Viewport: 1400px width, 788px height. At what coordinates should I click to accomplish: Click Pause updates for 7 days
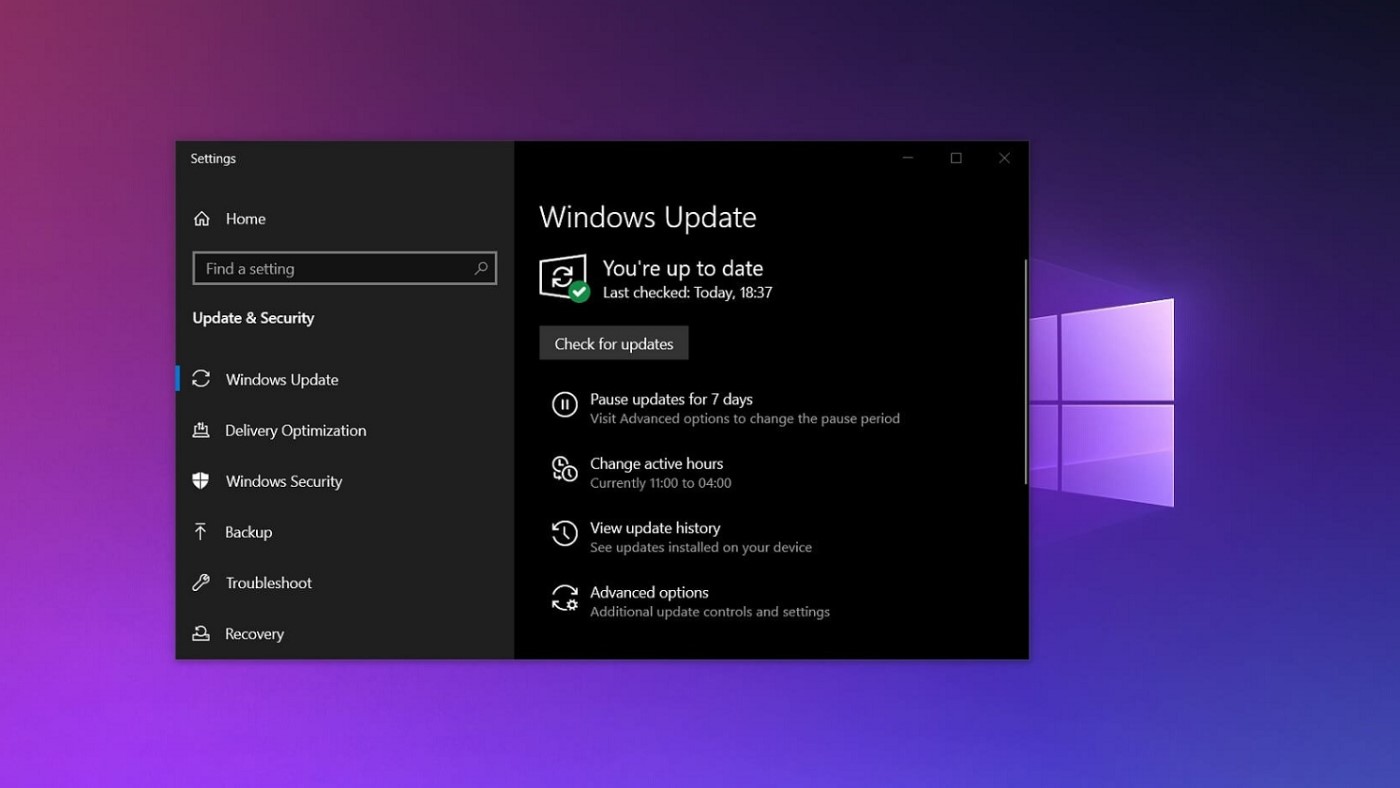click(x=671, y=399)
